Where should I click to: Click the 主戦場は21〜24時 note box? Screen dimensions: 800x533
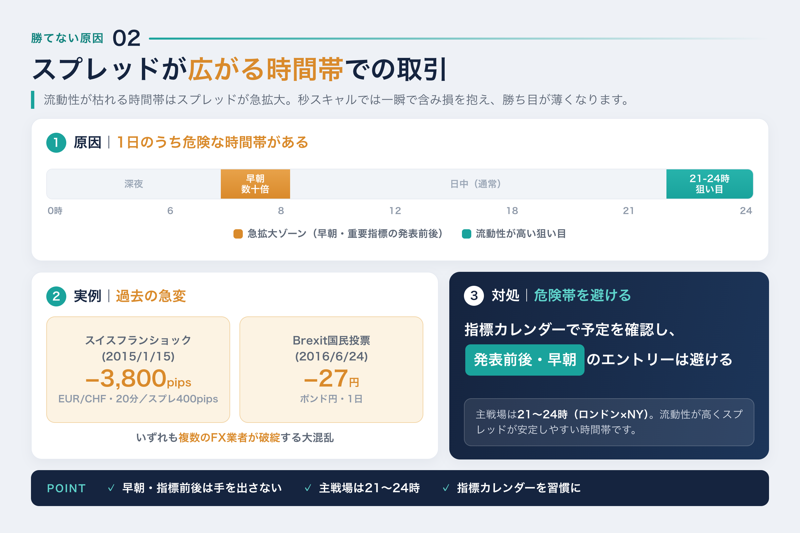click(609, 422)
